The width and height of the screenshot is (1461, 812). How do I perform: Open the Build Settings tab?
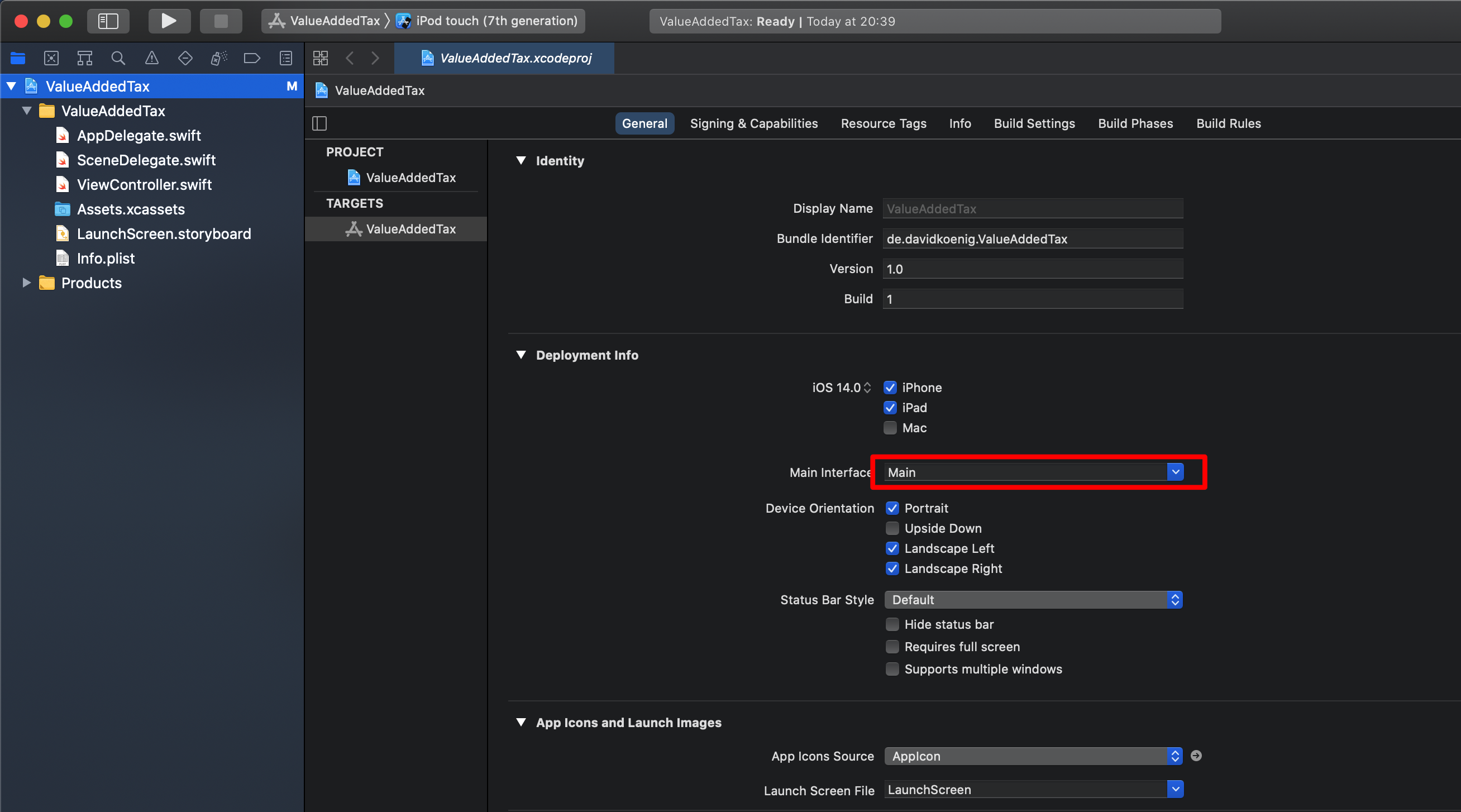tap(1034, 123)
